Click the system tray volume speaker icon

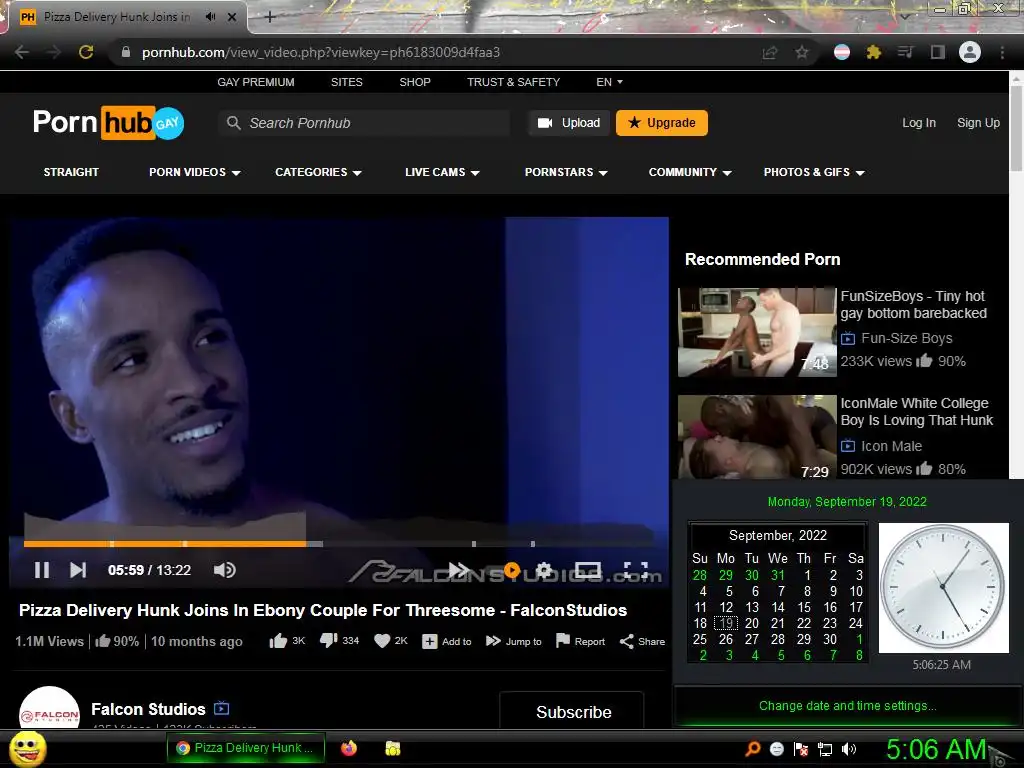tap(849, 749)
